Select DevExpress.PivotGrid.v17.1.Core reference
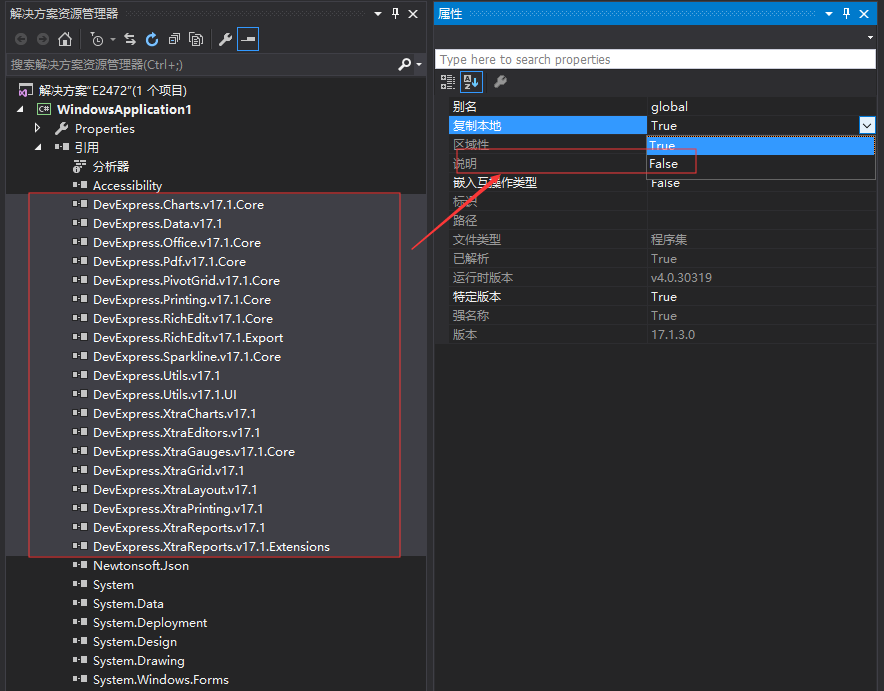 [186, 281]
